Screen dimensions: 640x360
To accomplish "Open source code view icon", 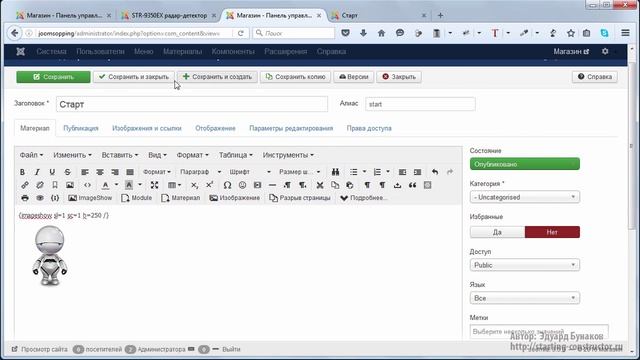I will 87,185.
